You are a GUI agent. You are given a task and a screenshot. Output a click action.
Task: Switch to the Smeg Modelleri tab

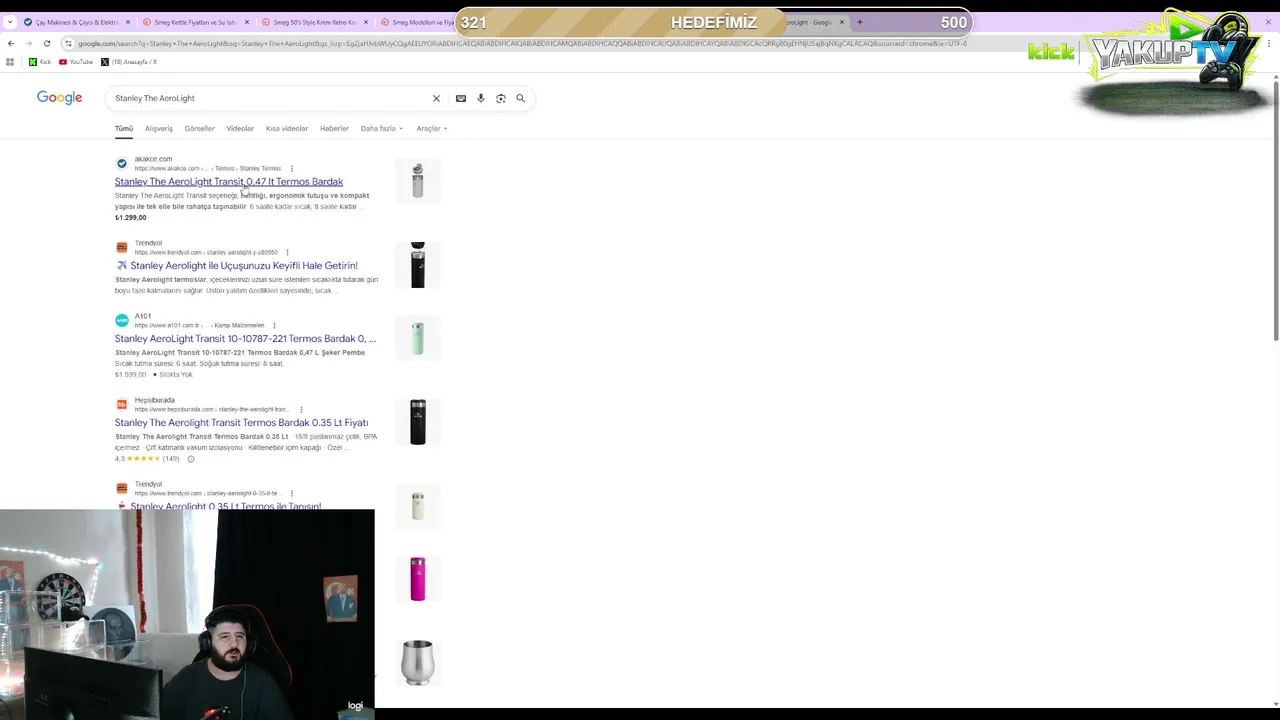point(418,22)
